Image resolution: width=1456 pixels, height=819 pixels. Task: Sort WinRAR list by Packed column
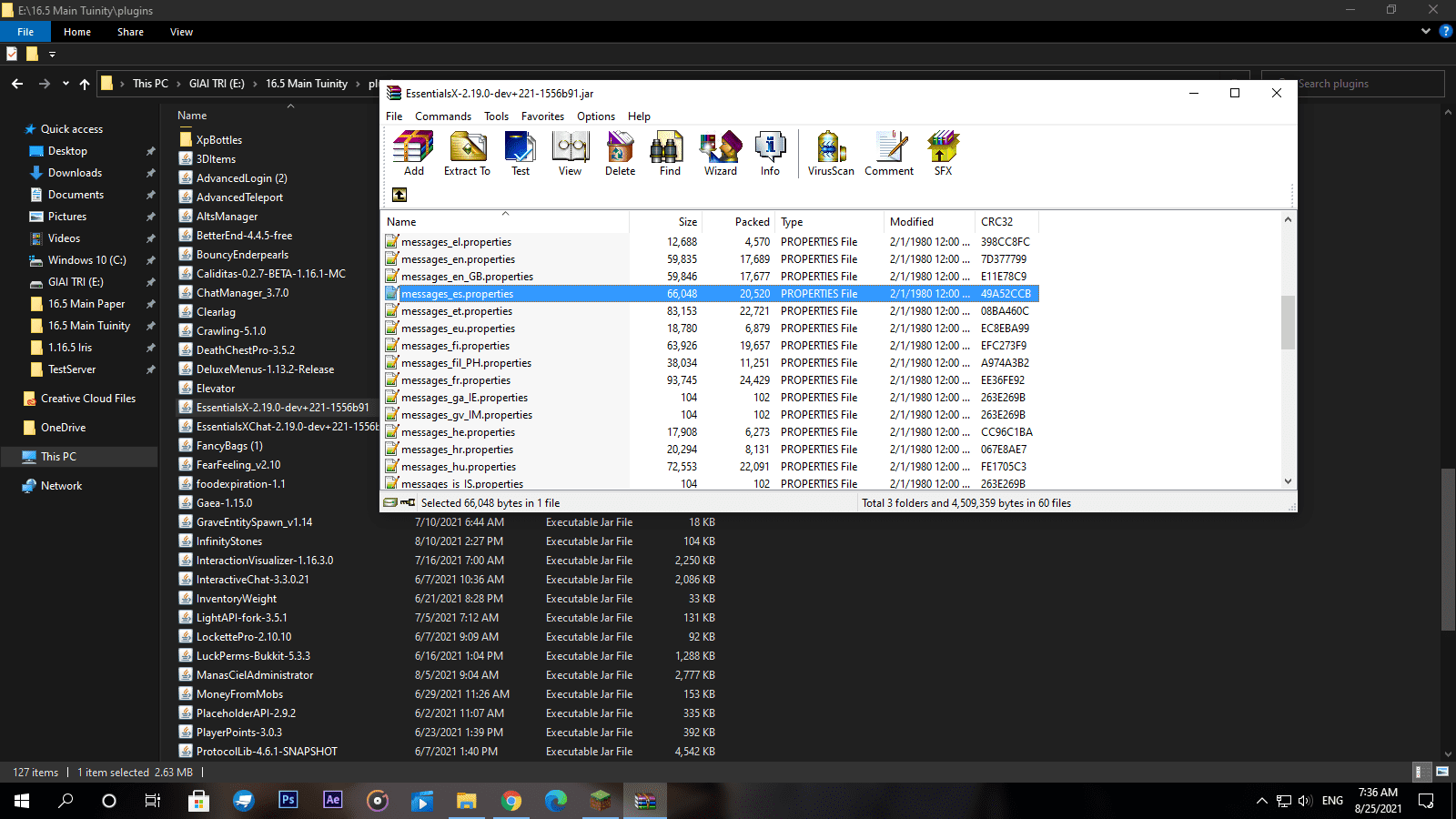pyautogui.click(x=738, y=222)
